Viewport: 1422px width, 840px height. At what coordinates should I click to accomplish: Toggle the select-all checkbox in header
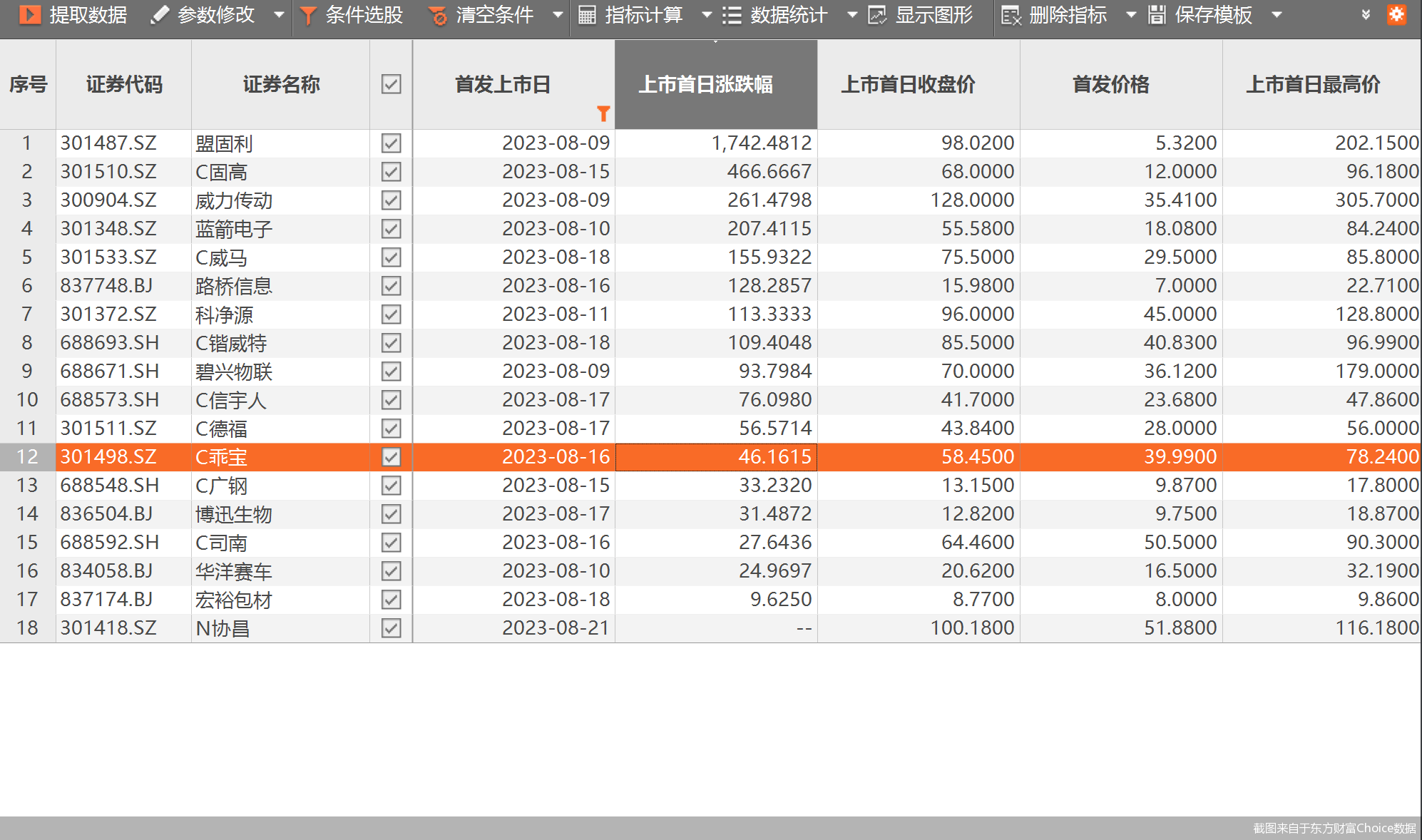pos(391,84)
